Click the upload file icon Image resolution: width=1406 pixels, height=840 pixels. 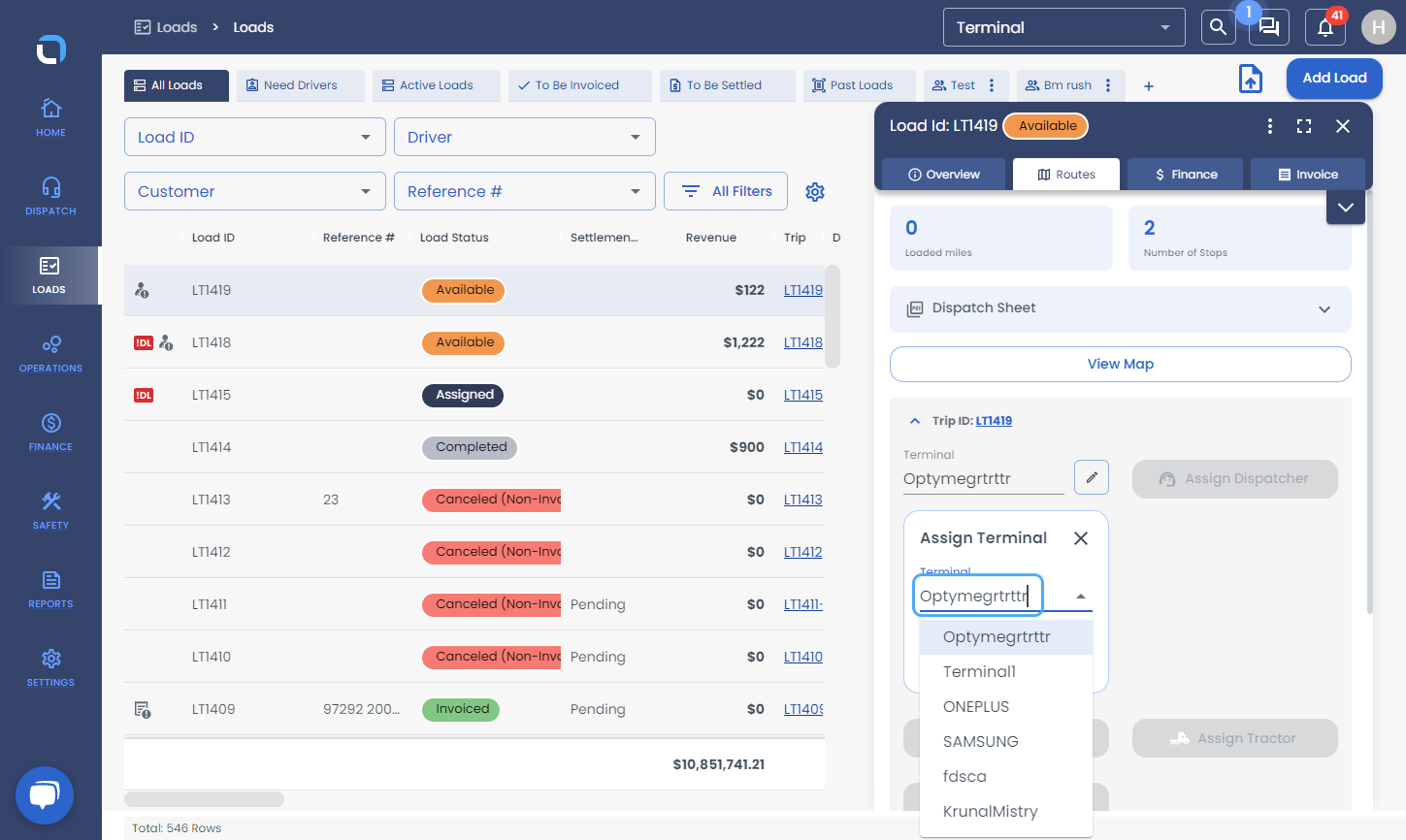coord(1251,79)
